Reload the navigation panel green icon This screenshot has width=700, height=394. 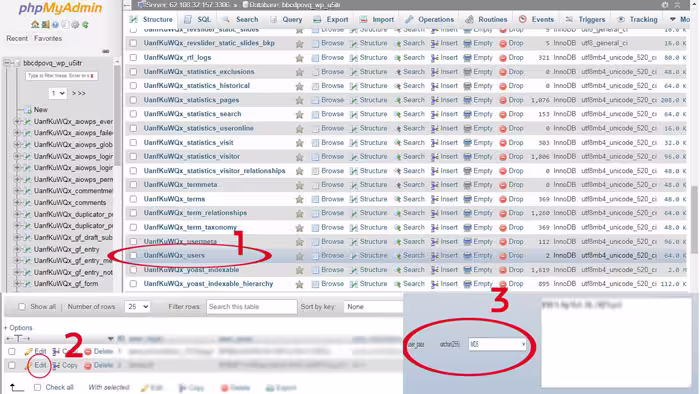(x=85, y=25)
